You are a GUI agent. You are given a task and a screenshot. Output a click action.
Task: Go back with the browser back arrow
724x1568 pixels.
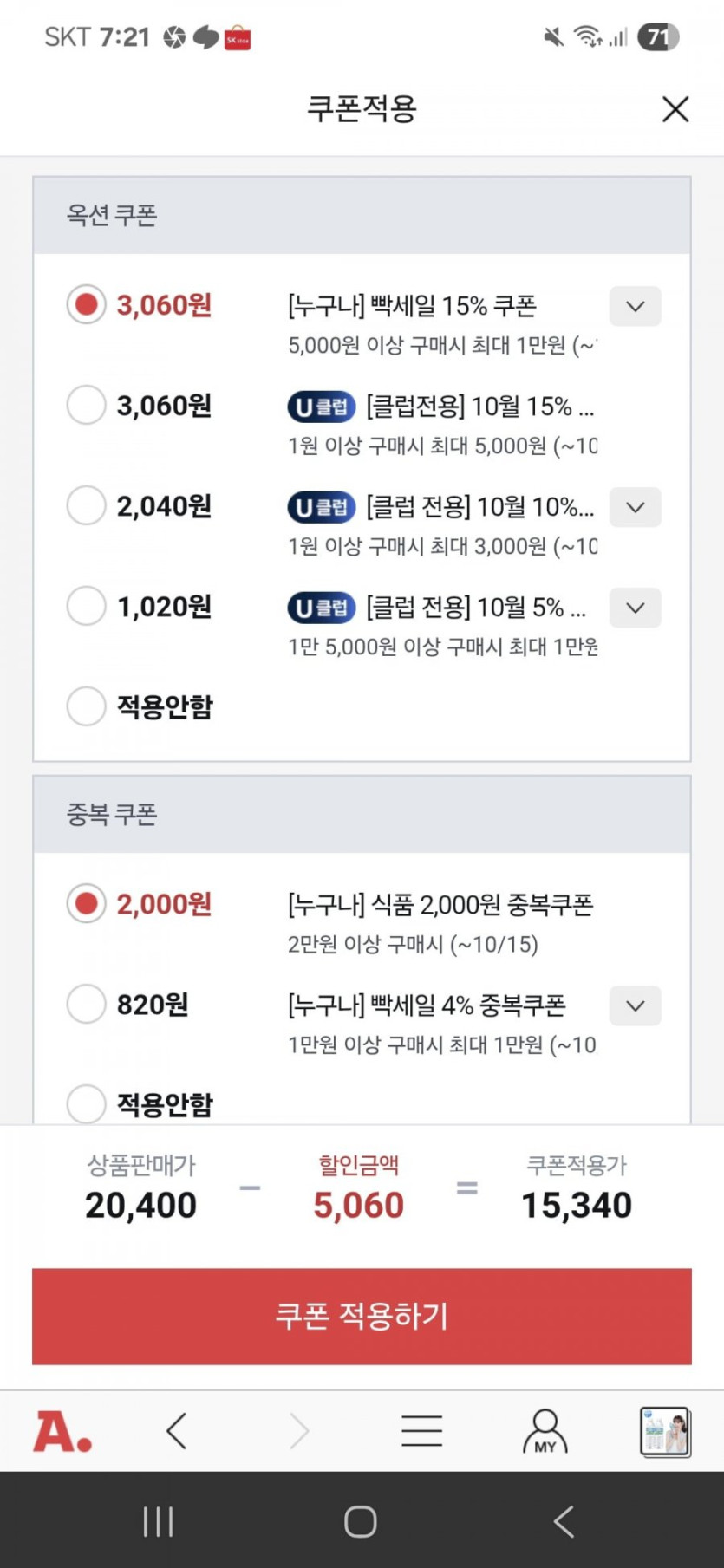(177, 1431)
